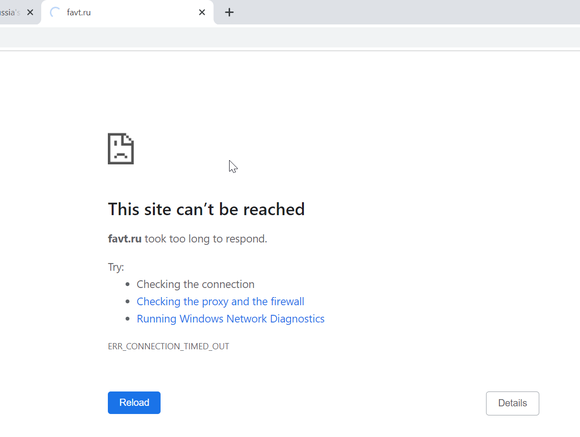Click the ERR_CONNECTION_TIMED_OUT error code
Screen dimensions: 580x437
click(x=168, y=346)
